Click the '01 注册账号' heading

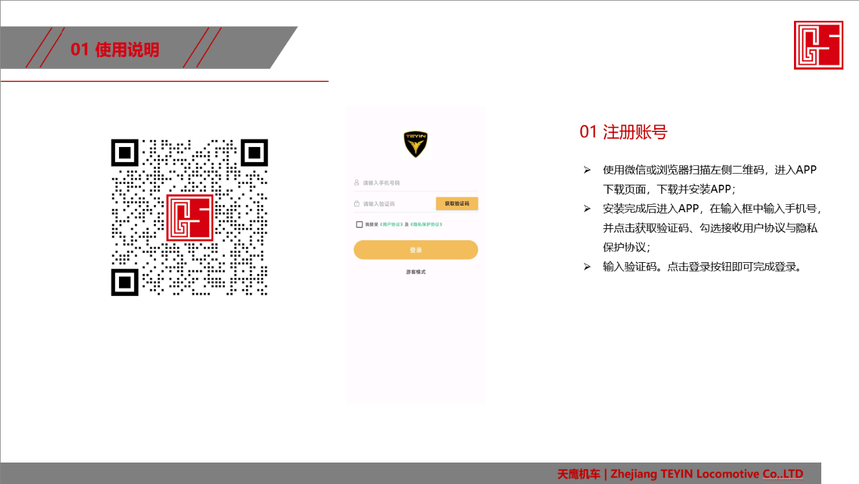pyautogui.click(x=623, y=132)
